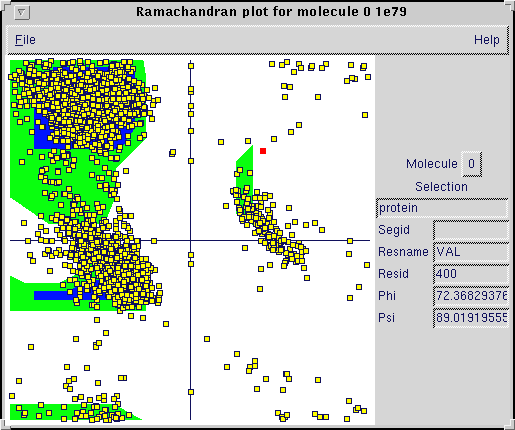This screenshot has height=430, width=515.
Task: Click the Psi value field
Action: [x=471, y=318]
